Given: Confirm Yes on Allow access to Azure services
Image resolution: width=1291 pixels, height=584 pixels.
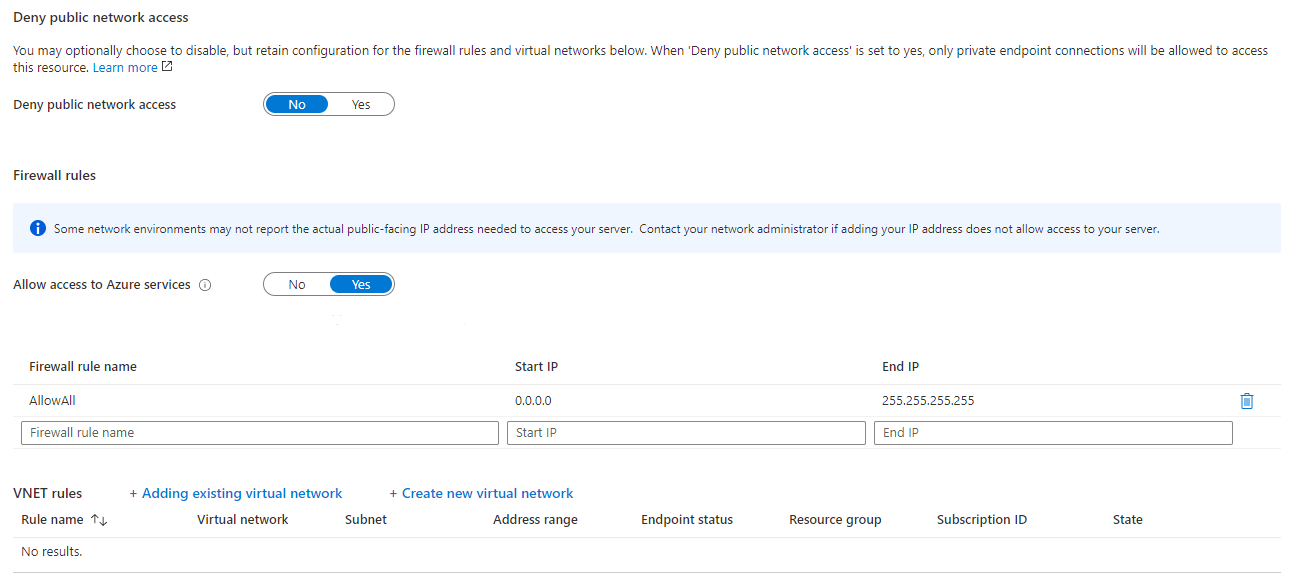Looking at the screenshot, I should (x=360, y=284).
